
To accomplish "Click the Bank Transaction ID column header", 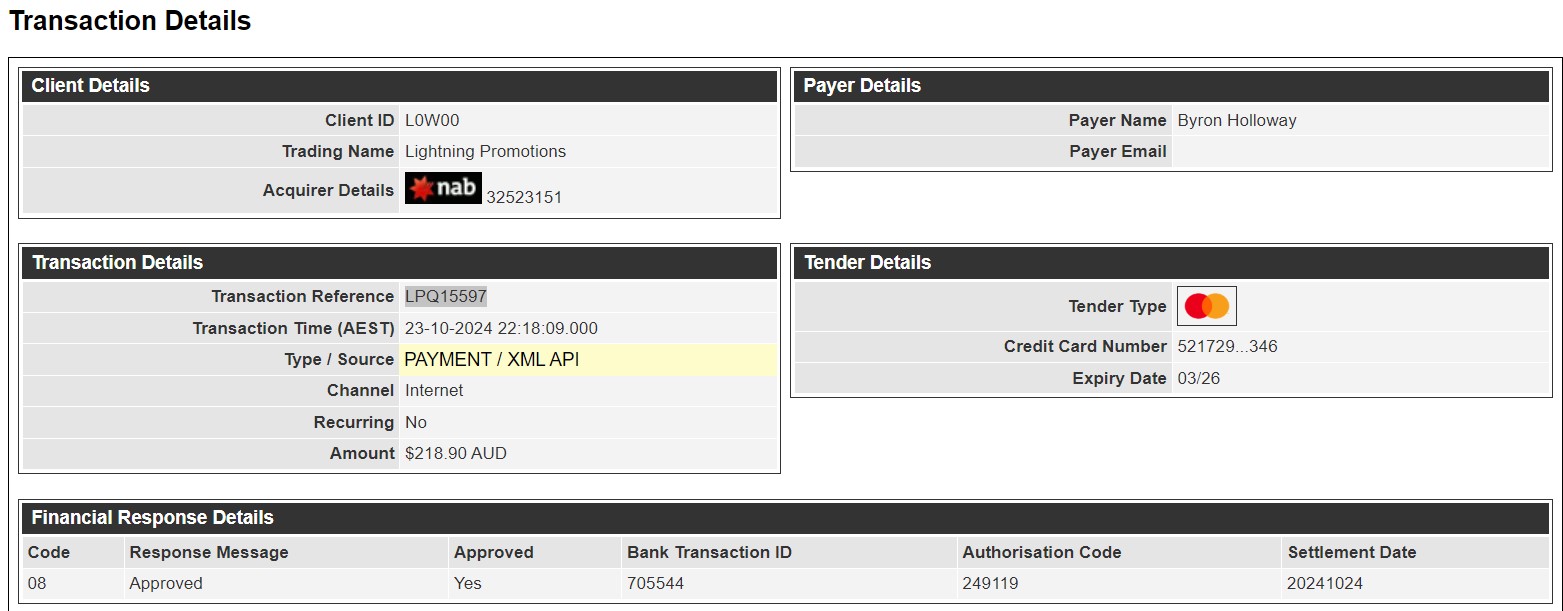I will (x=709, y=553).
